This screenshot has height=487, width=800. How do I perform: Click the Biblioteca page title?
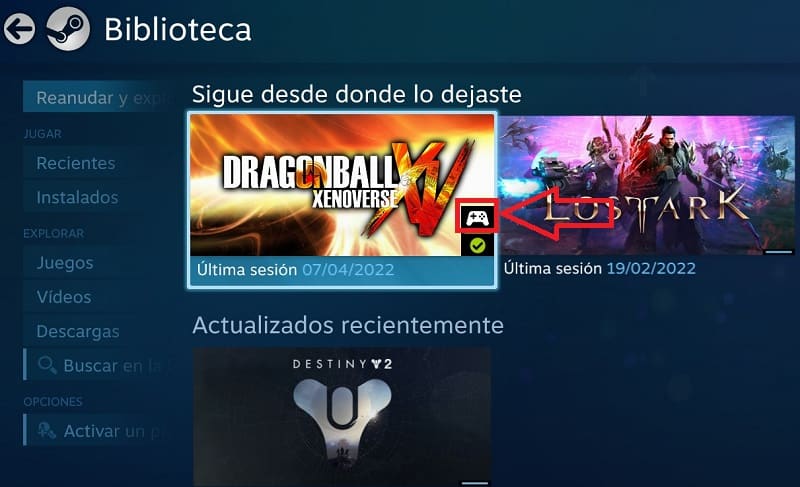click(178, 30)
